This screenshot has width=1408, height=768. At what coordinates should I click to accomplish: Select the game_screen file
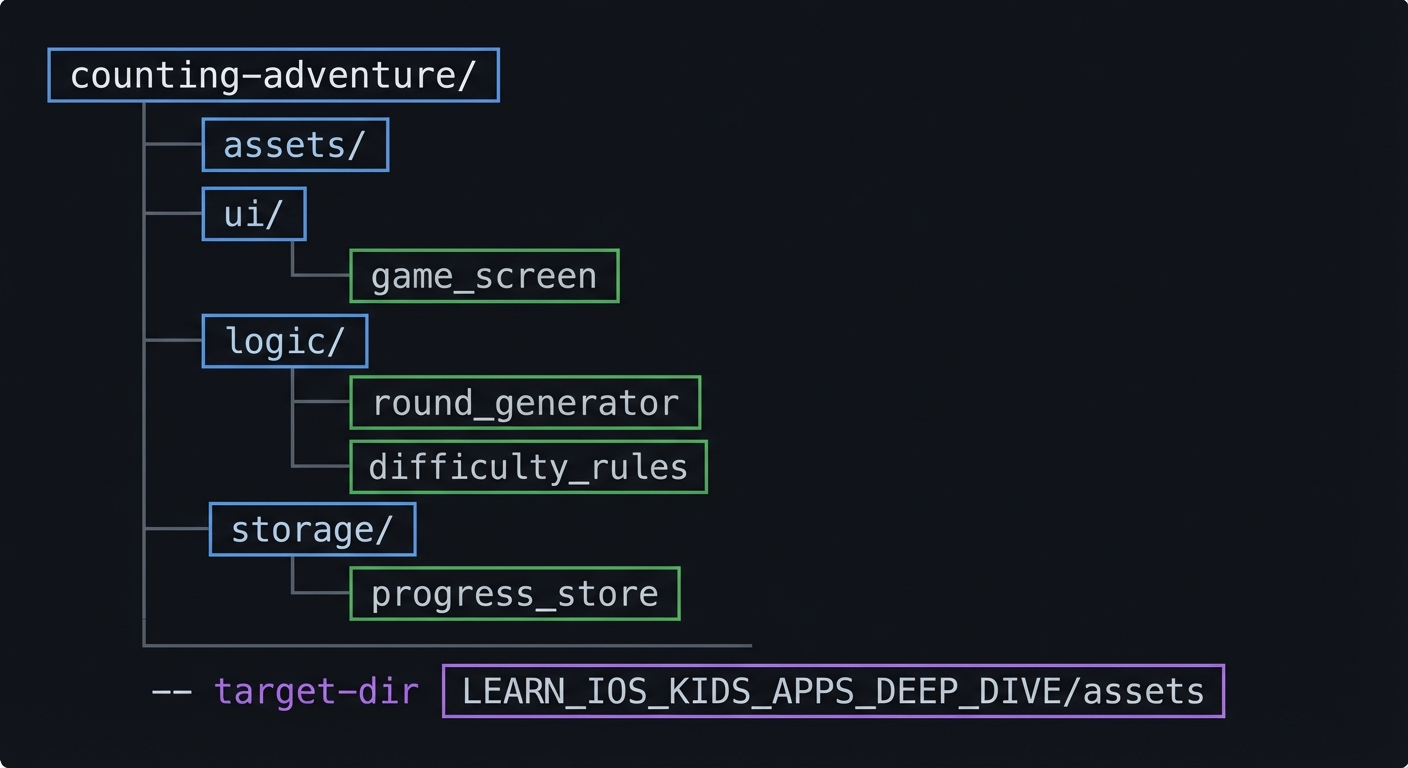(484, 276)
